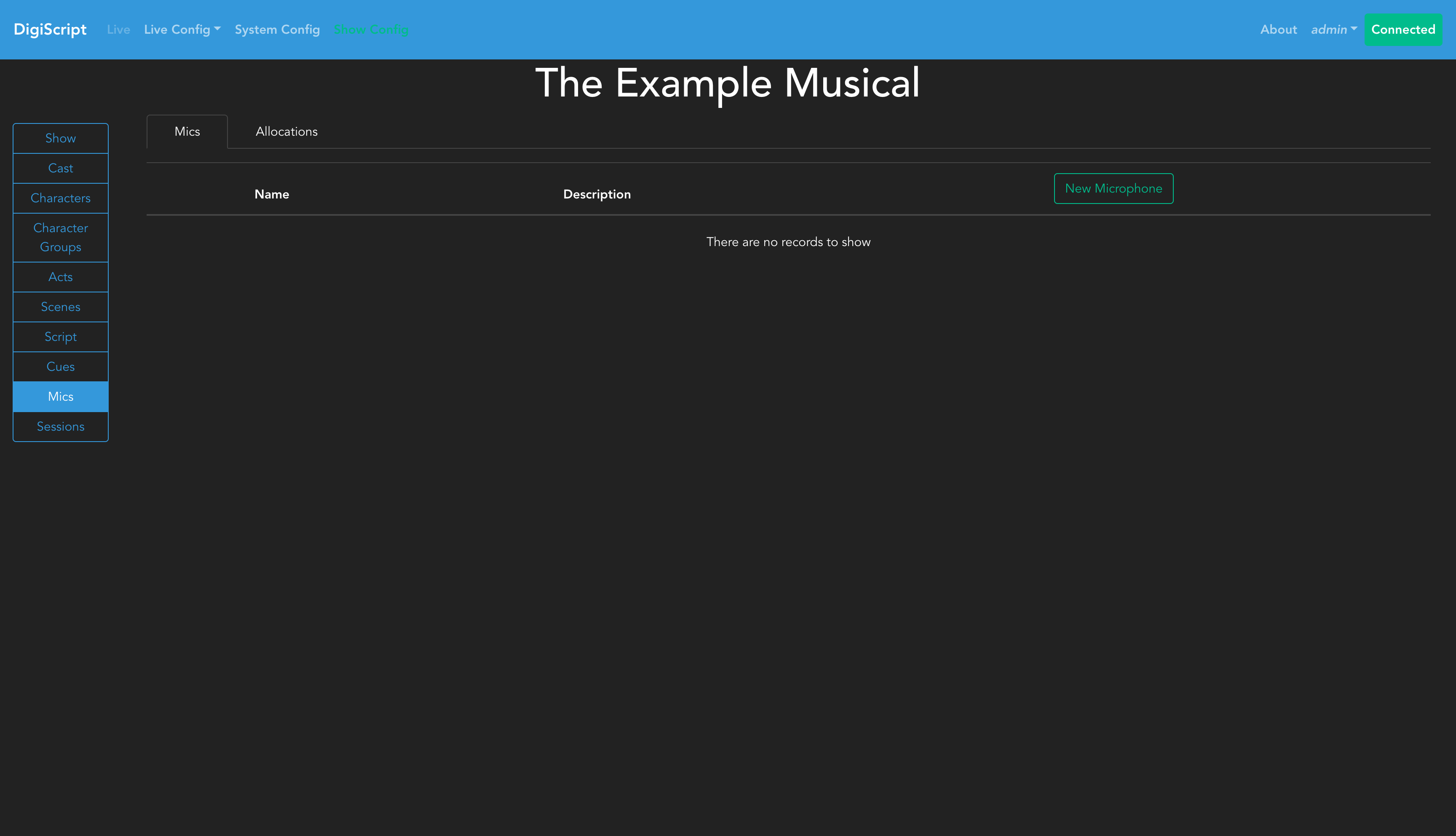
Task: Select the Mics tab
Action: point(187,131)
